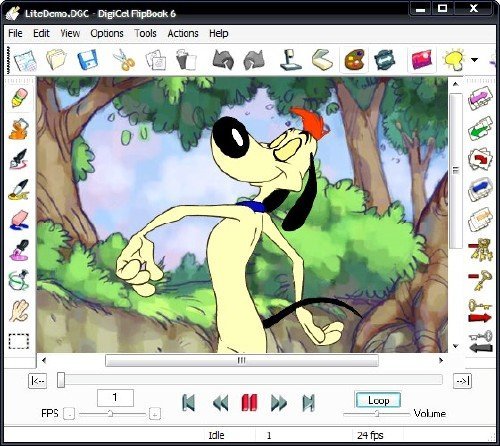Click the FPS minus button
500x446 pixels.
(69, 414)
